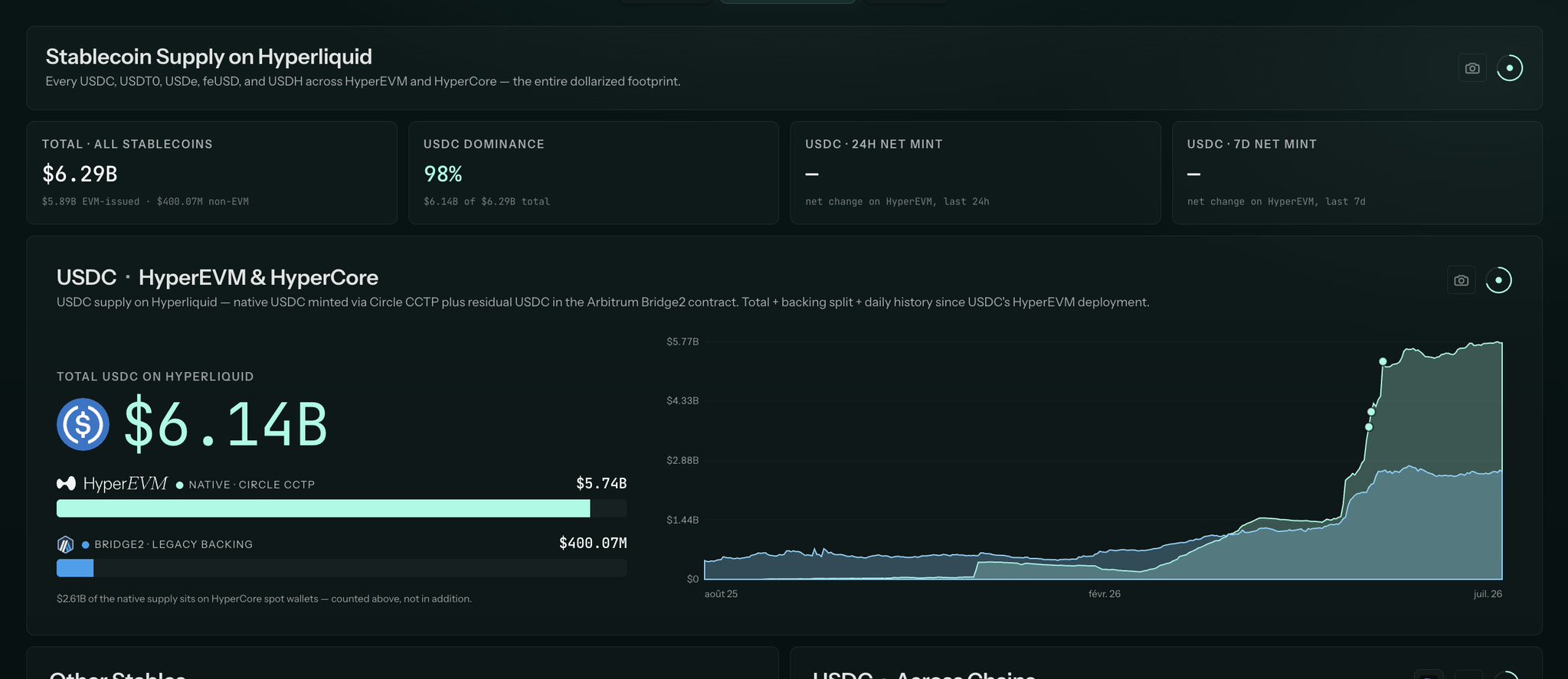Click '$6.14B of $6.29B total' text
Image resolution: width=1568 pixels, height=679 pixels.
pyautogui.click(x=487, y=201)
